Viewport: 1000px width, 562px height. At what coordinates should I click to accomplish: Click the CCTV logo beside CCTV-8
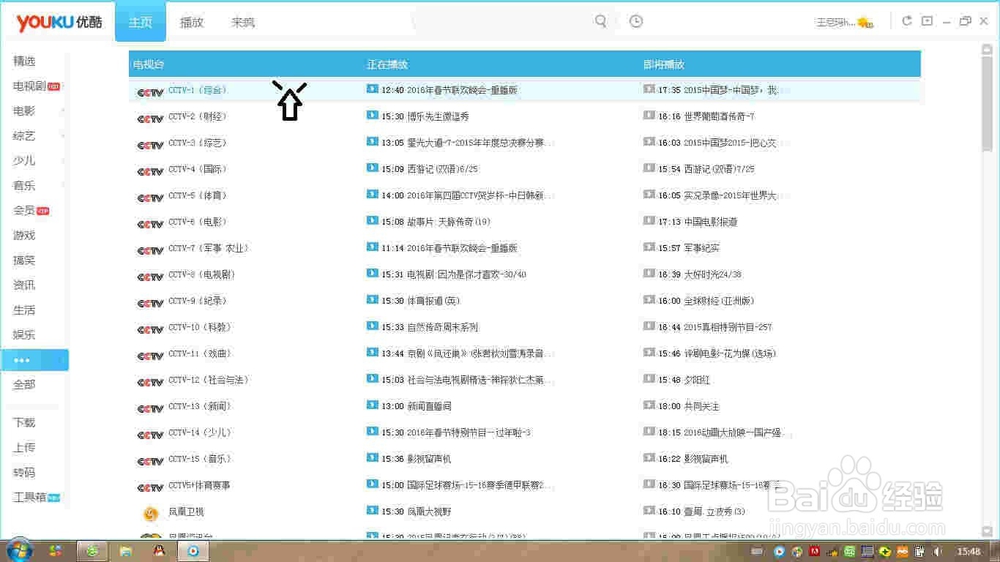(151, 277)
